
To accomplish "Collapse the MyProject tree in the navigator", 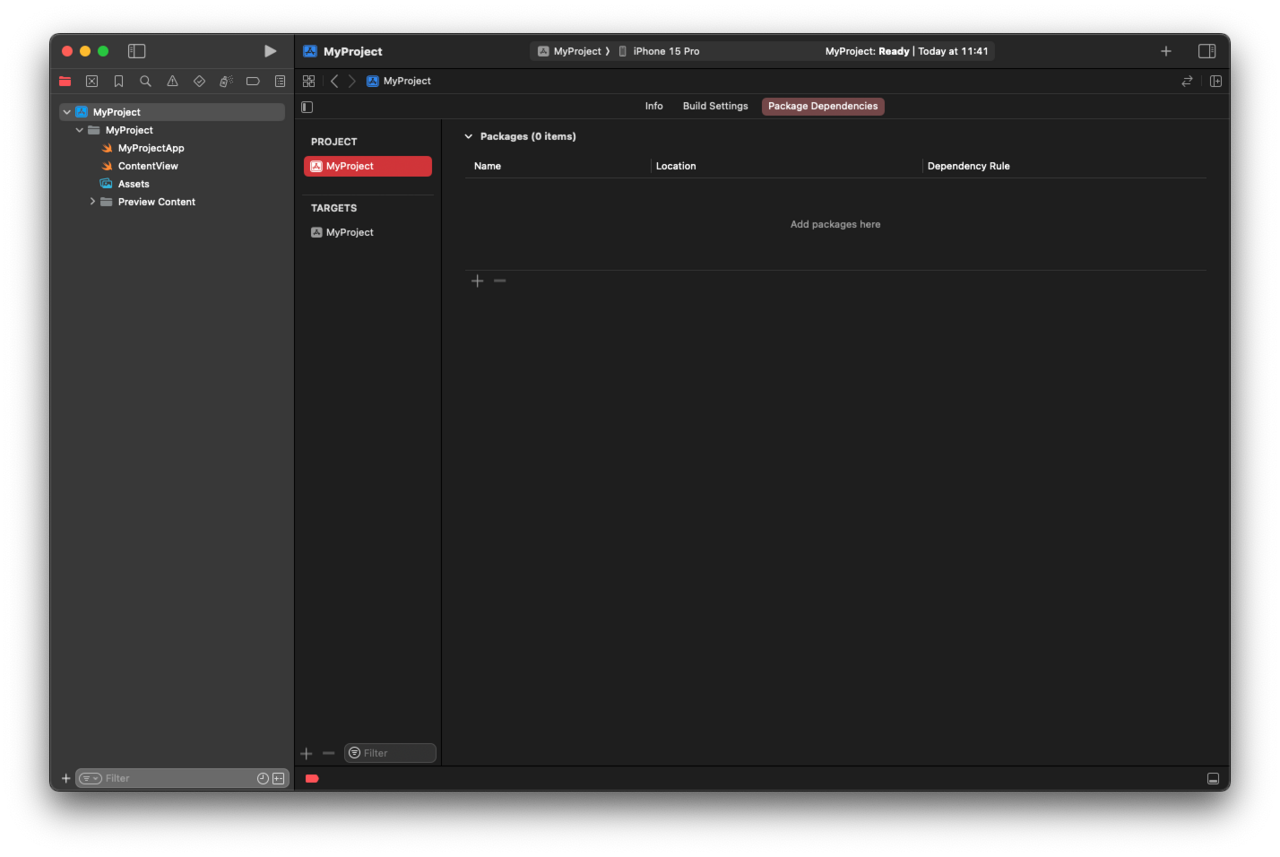I will coord(66,111).
